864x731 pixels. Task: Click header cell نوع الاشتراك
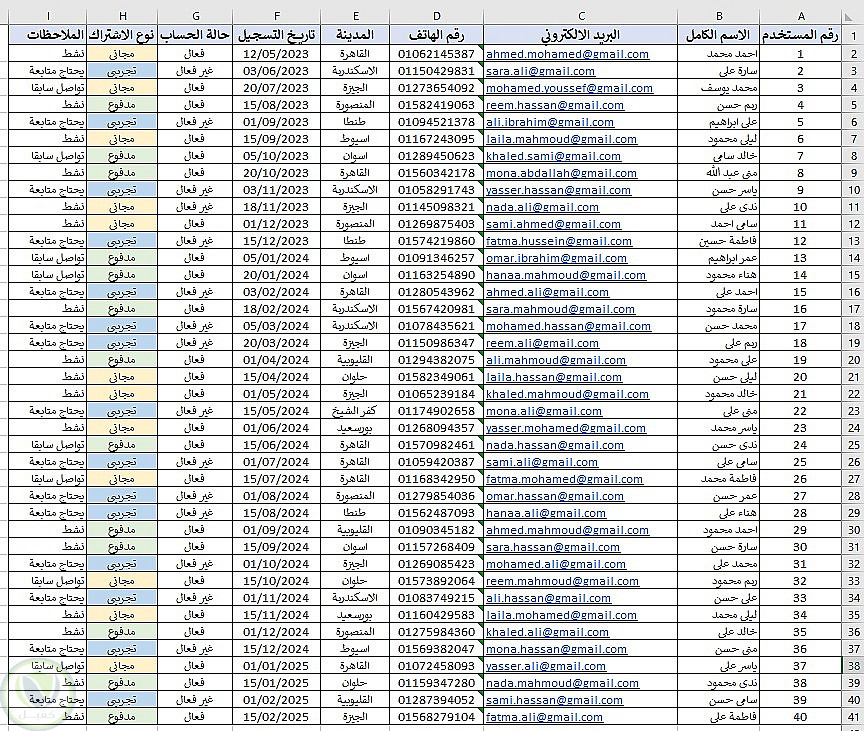122,36
